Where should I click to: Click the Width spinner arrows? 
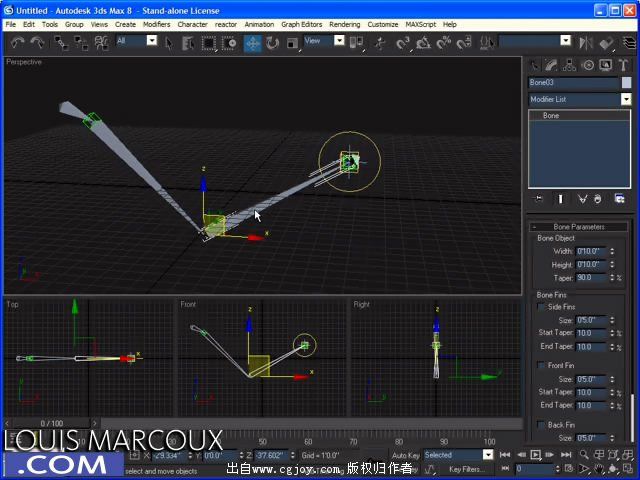[x=612, y=251]
